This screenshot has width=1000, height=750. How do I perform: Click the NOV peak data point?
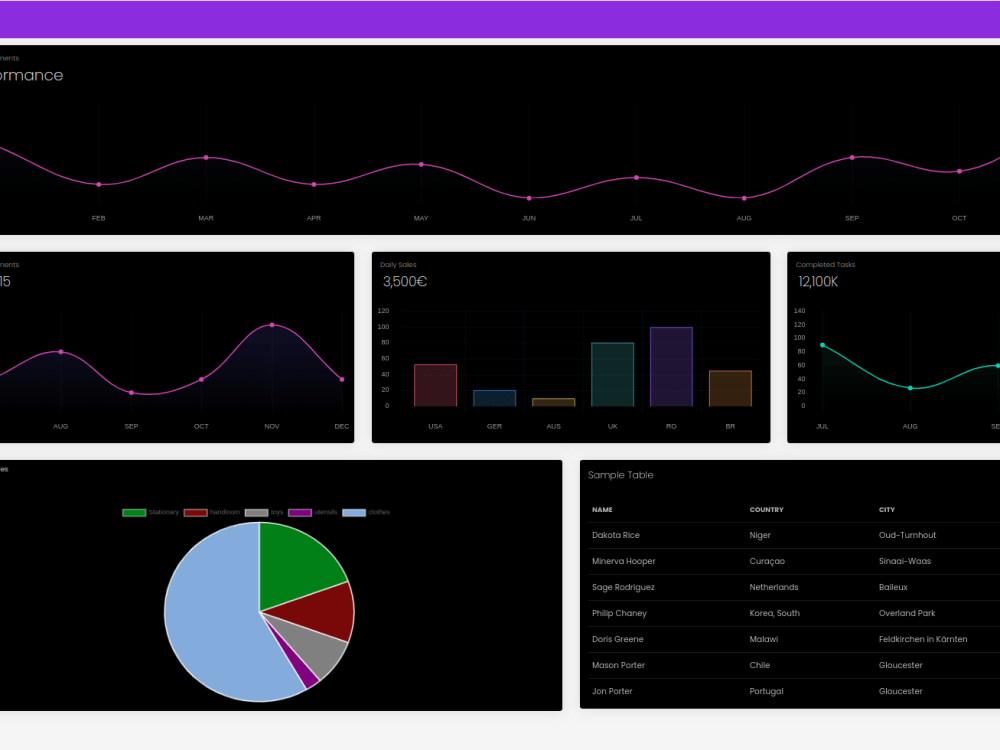(x=271, y=325)
